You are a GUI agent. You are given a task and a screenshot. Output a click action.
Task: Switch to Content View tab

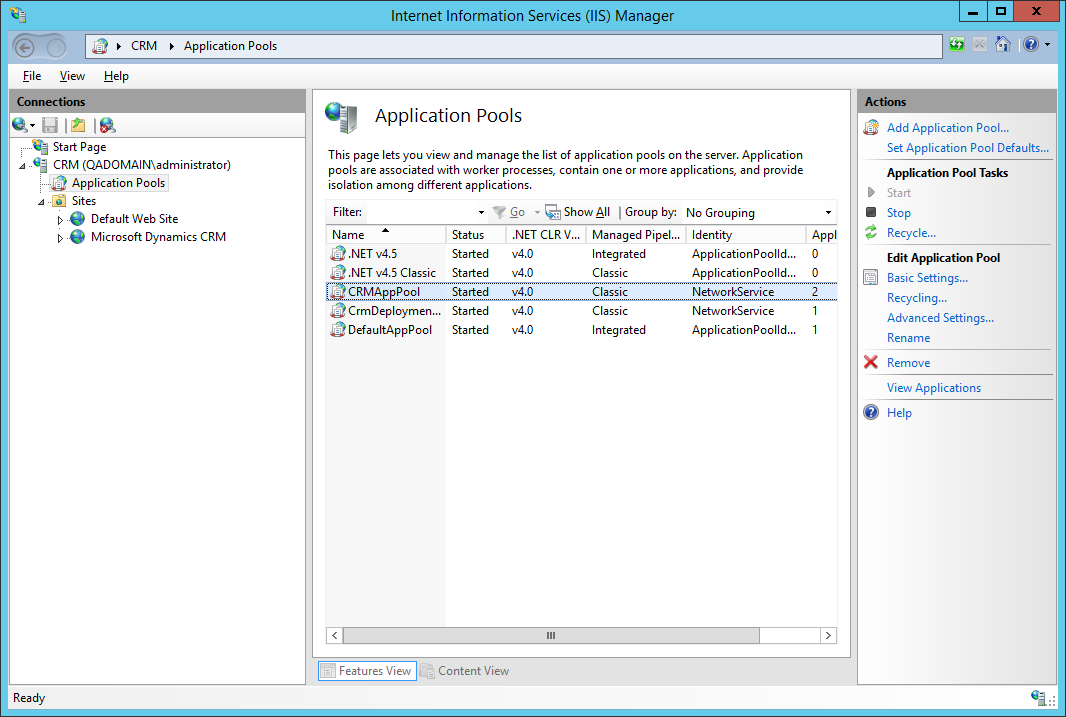click(x=465, y=671)
